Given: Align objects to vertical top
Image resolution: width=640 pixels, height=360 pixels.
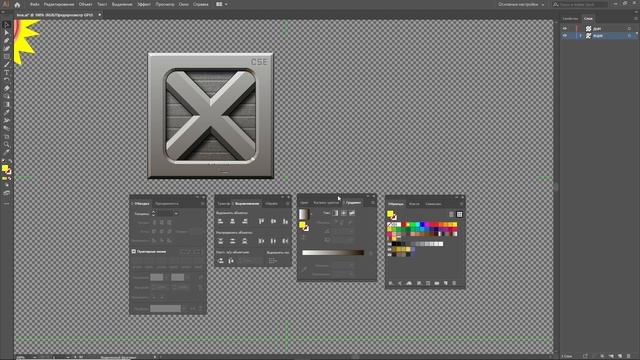Looking at the screenshot, I should 261,221.
